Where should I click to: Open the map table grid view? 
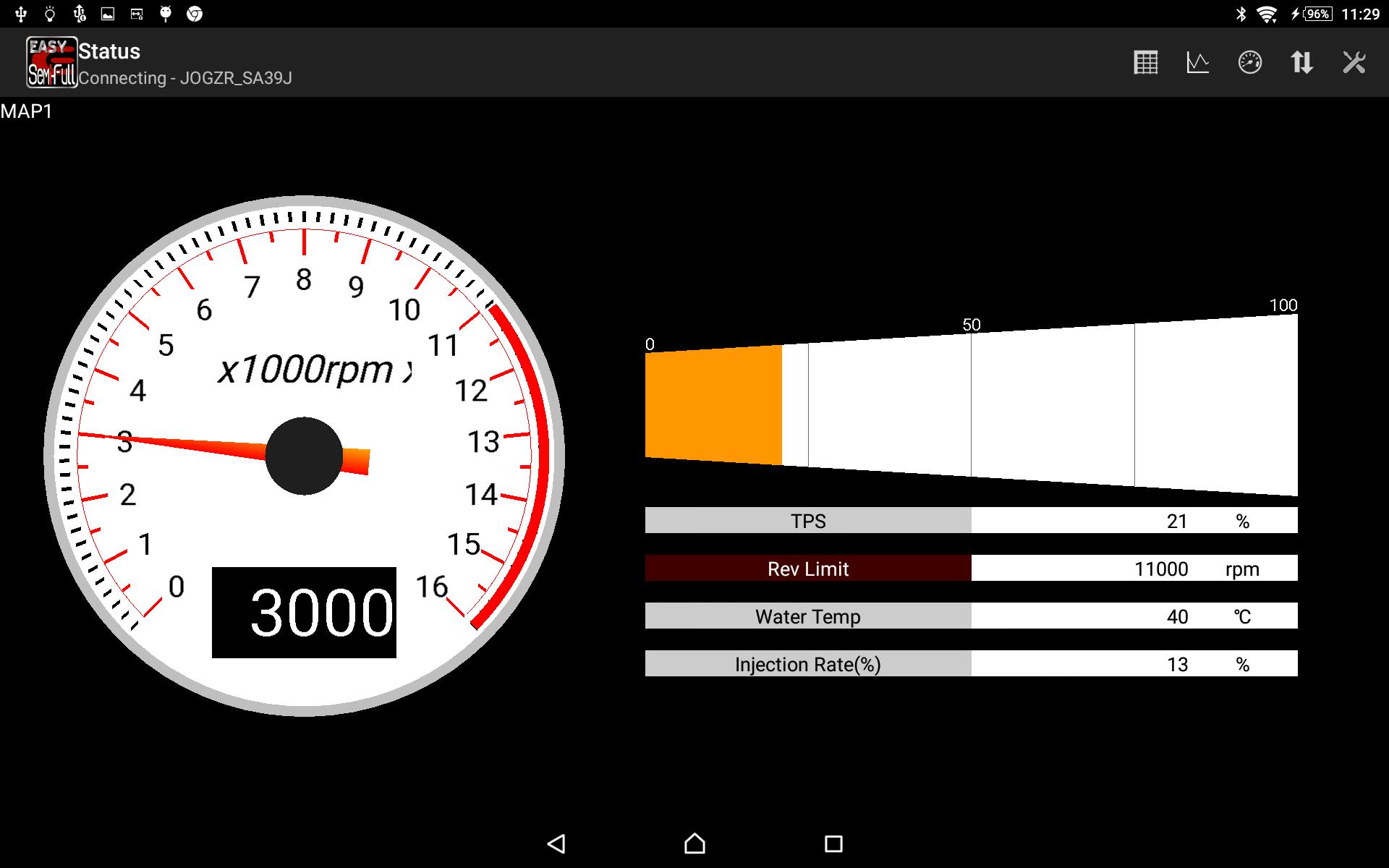[x=1146, y=62]
